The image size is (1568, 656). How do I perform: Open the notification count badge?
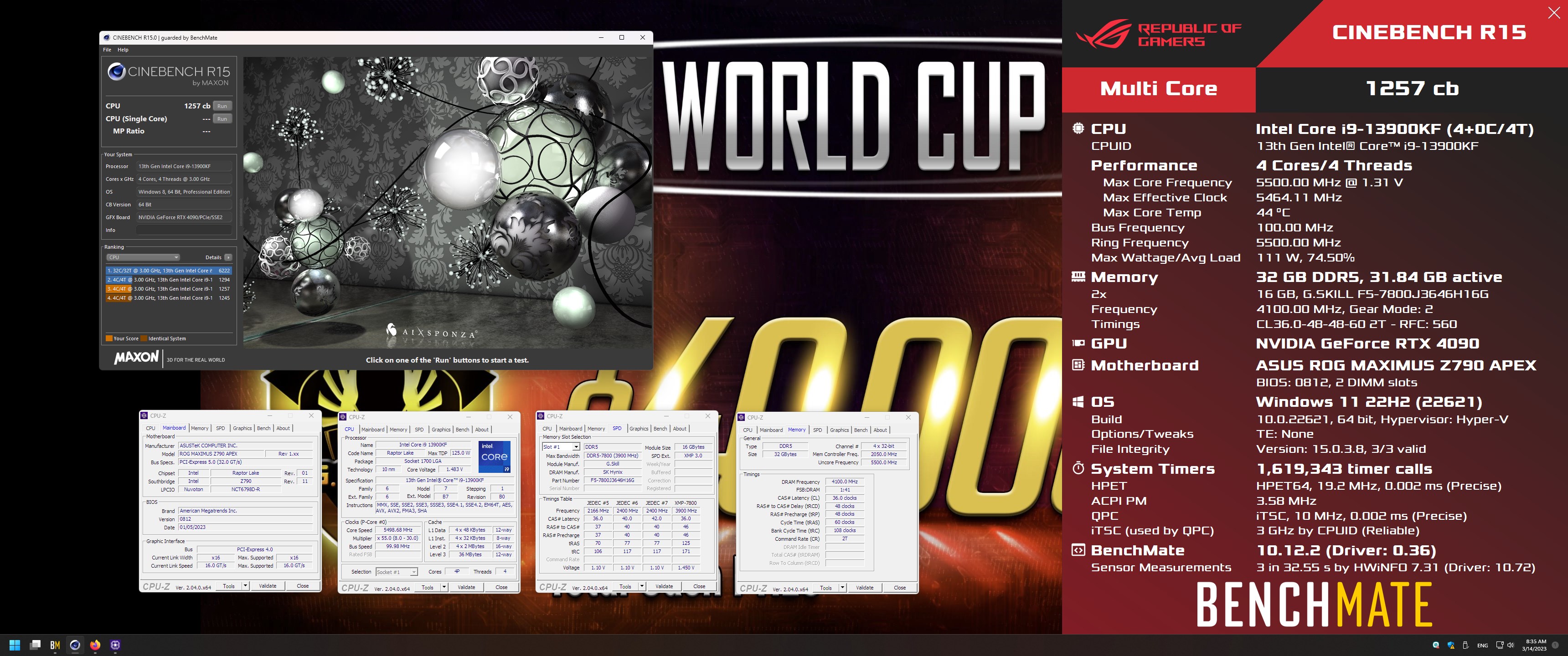click(1556, 645)
